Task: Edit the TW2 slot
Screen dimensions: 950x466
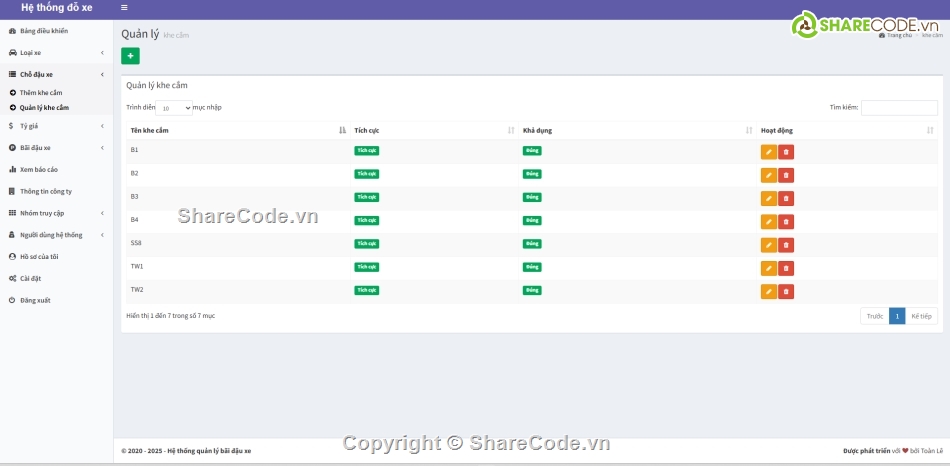Action: point(769,291)
